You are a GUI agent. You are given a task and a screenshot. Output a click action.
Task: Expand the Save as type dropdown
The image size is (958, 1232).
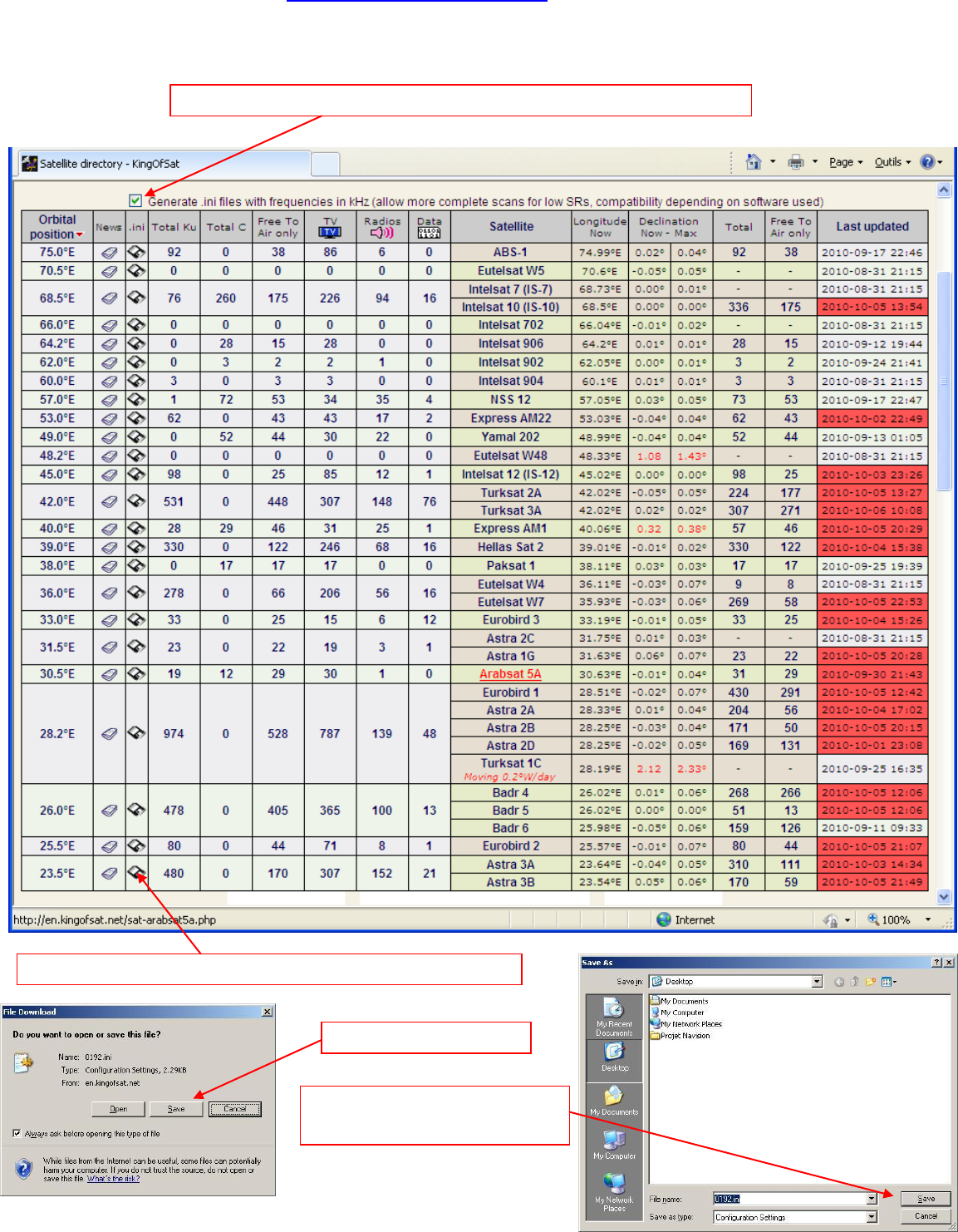click(872, 1217)
